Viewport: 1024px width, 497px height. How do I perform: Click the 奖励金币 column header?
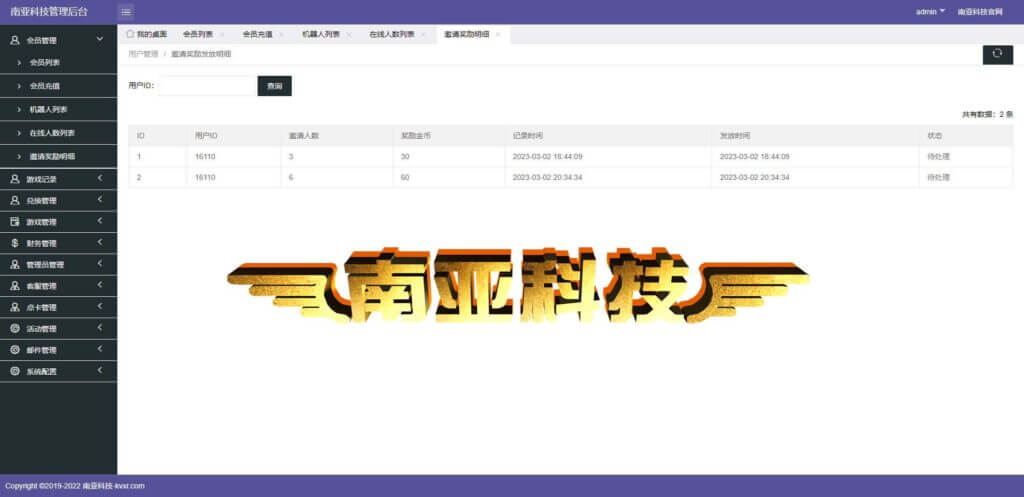click(x=416, y=136)
